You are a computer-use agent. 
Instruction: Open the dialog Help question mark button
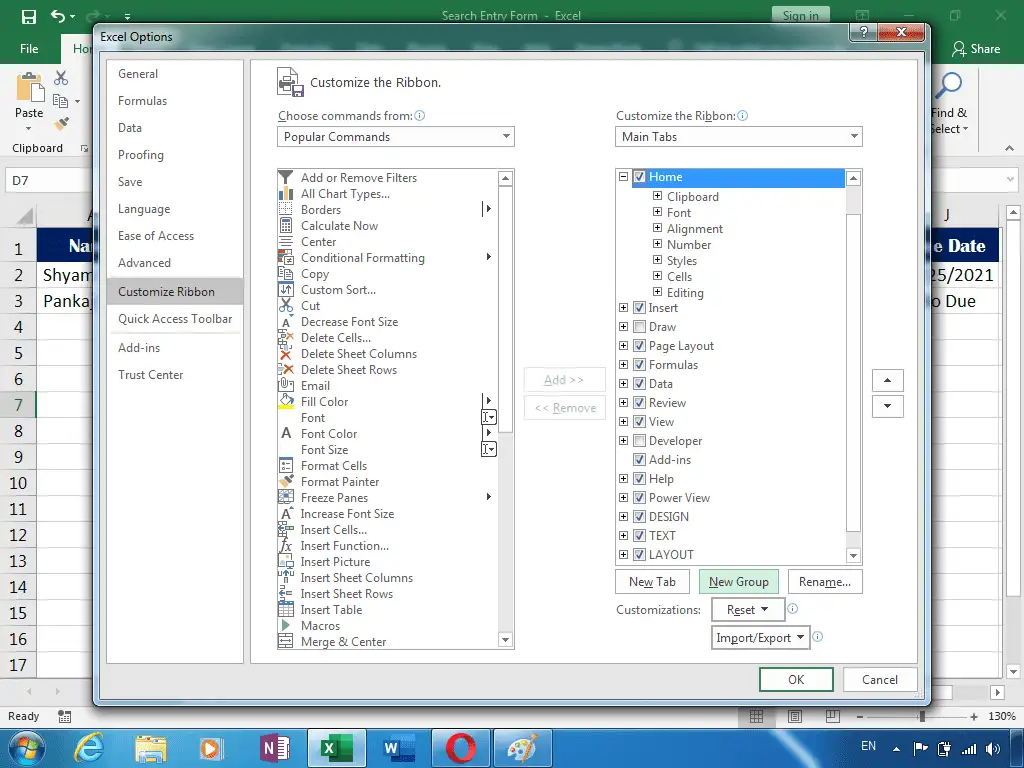pyautogui.click(x=863, y=32)
